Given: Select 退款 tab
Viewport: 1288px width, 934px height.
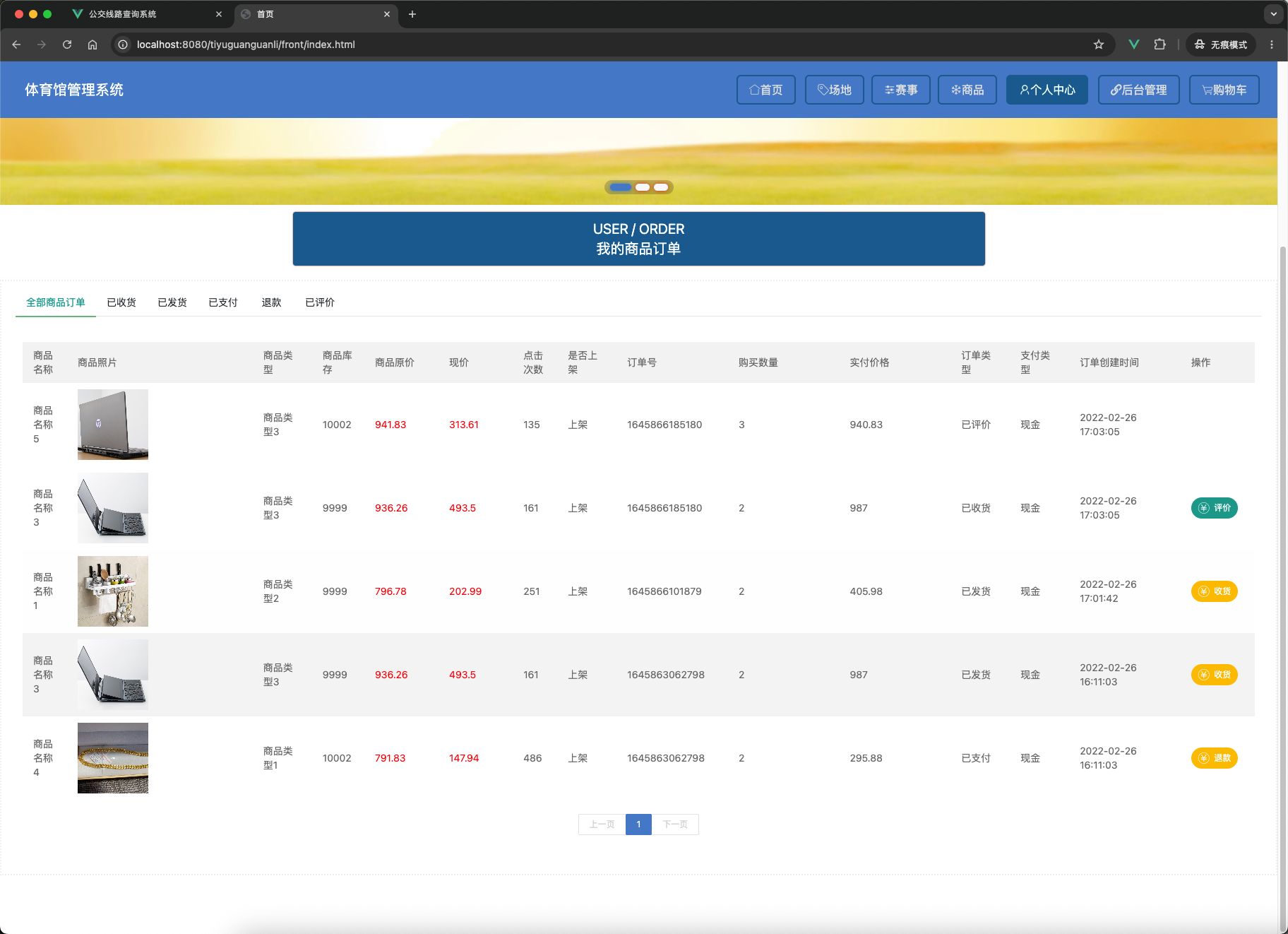Looking at the screenshot, I should pyautogui.click(x=271, y=302).
